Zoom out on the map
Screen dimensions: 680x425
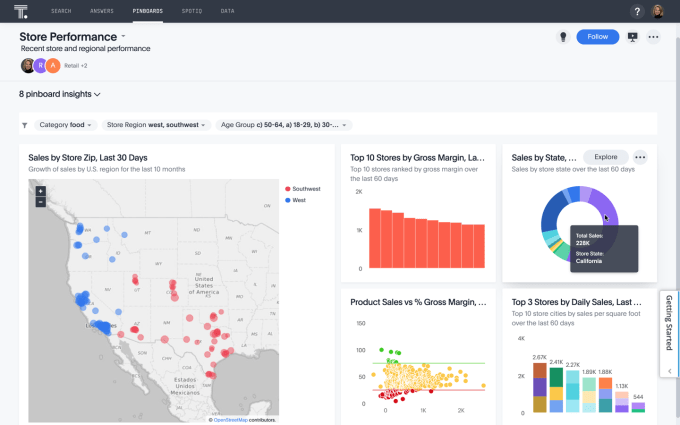pyautogui.click(x=40, y=201)
